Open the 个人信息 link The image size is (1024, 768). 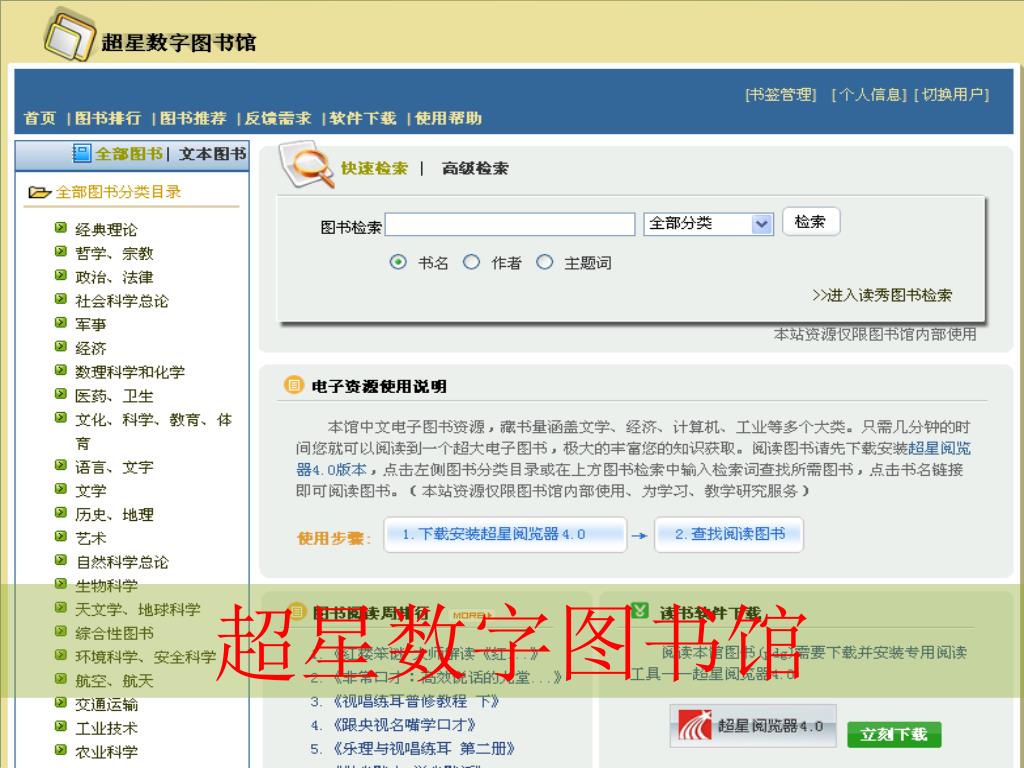[x=869, y=95]
